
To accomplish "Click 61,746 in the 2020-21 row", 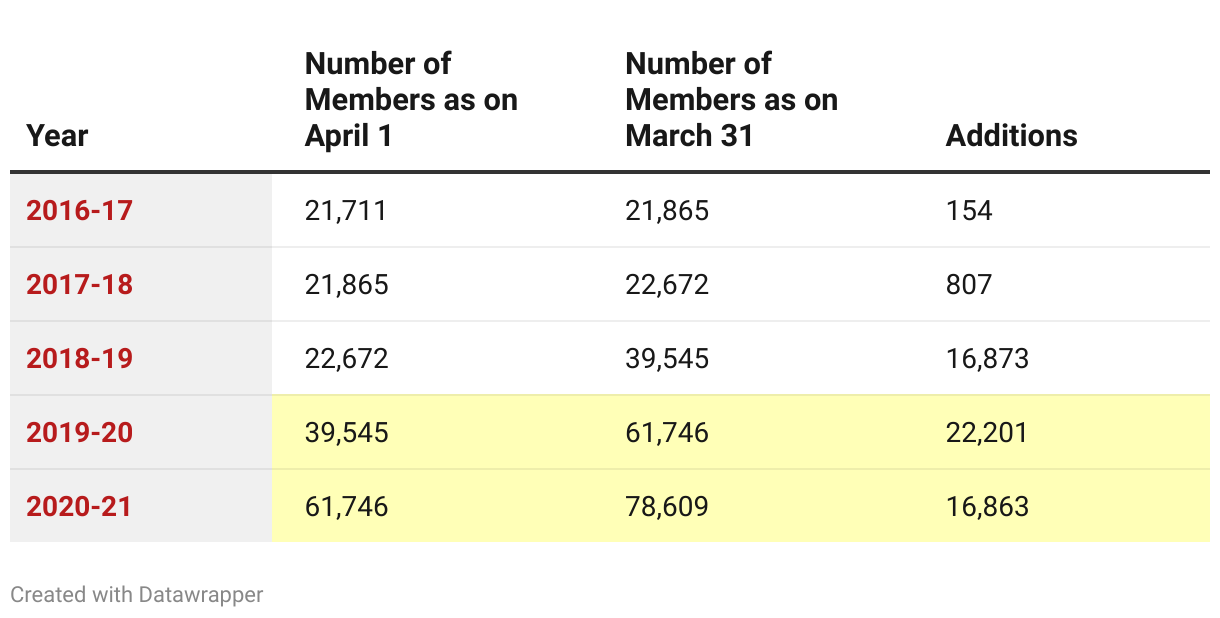I will (x=346, y=507).
